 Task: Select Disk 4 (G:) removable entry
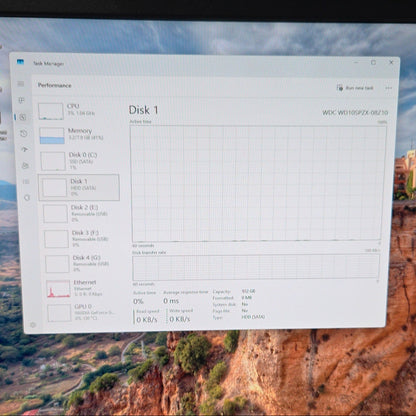[83, 263]
